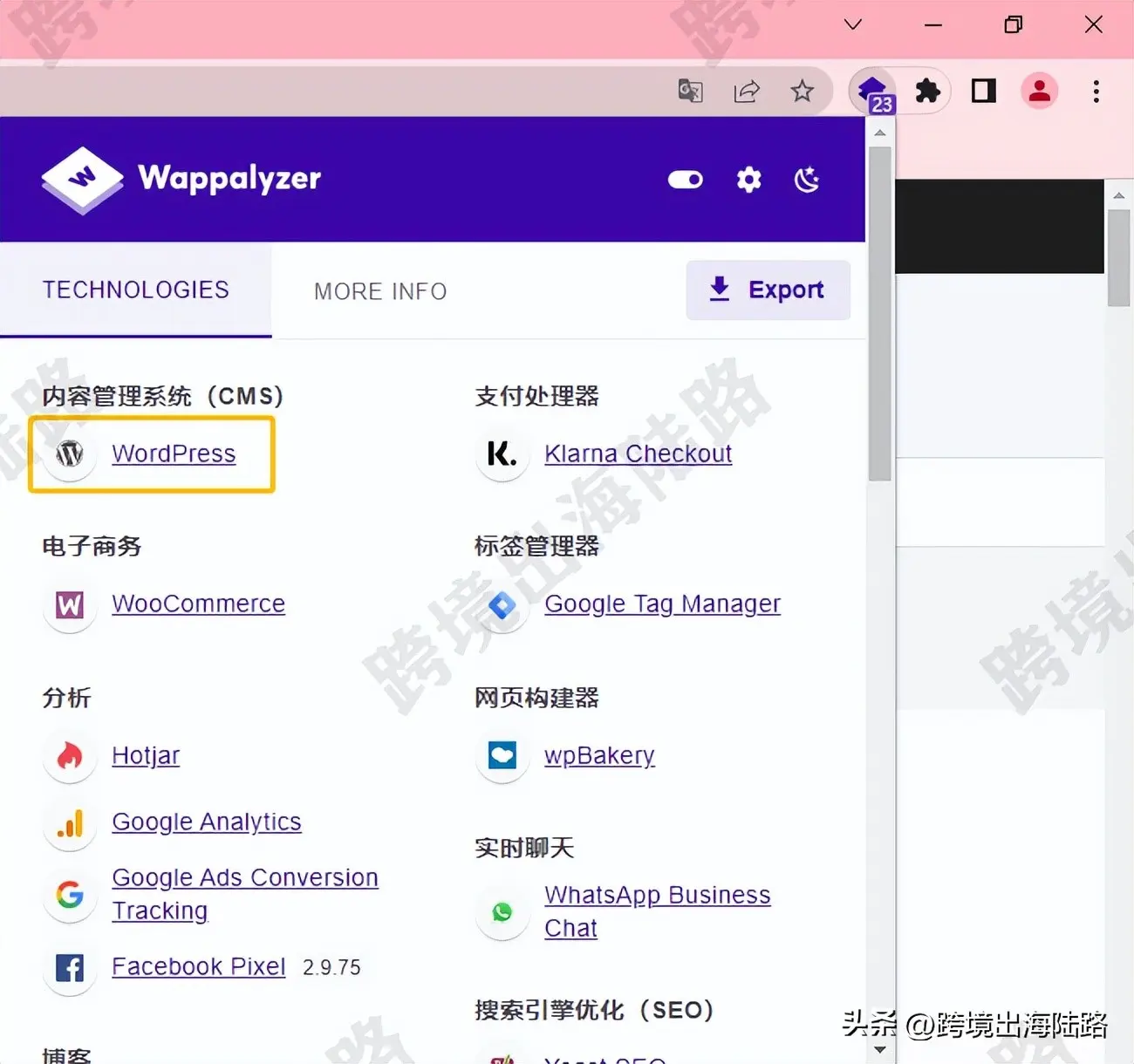Open the browser Extensions puzzle icon

(x=927, y=91)
